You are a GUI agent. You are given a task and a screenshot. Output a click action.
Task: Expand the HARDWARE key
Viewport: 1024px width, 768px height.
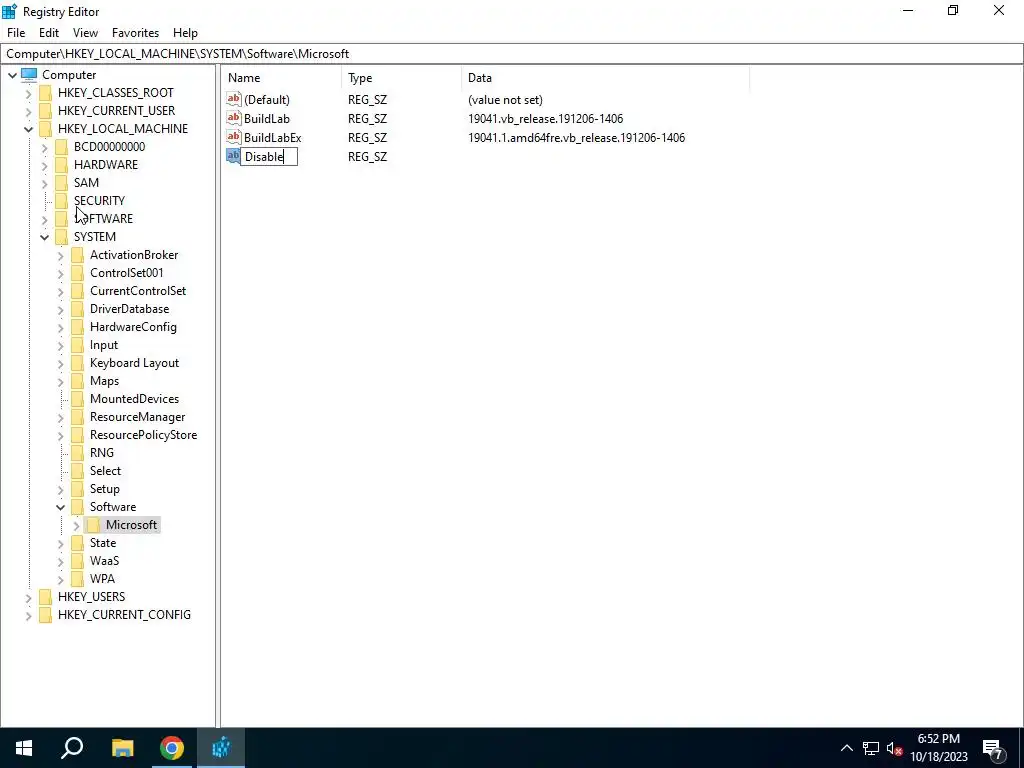click(x=44, y=165)
